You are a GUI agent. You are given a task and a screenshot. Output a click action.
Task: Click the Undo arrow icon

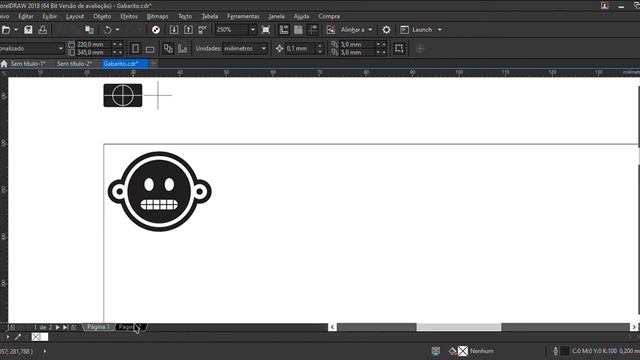click(108, 30)
